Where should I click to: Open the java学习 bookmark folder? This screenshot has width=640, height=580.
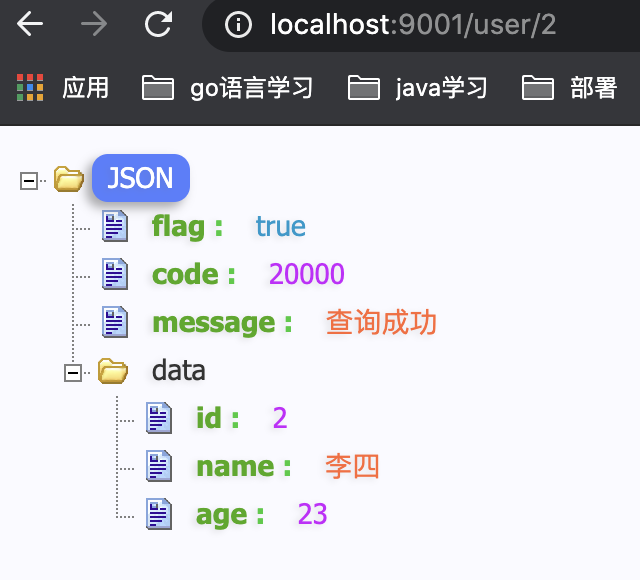coord(418,88)
